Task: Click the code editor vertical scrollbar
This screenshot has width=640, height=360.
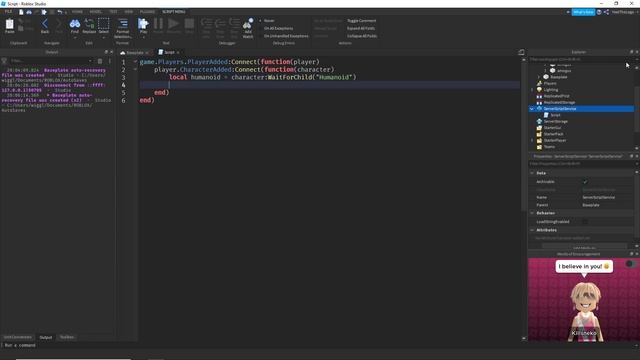Action: point(524,135)
